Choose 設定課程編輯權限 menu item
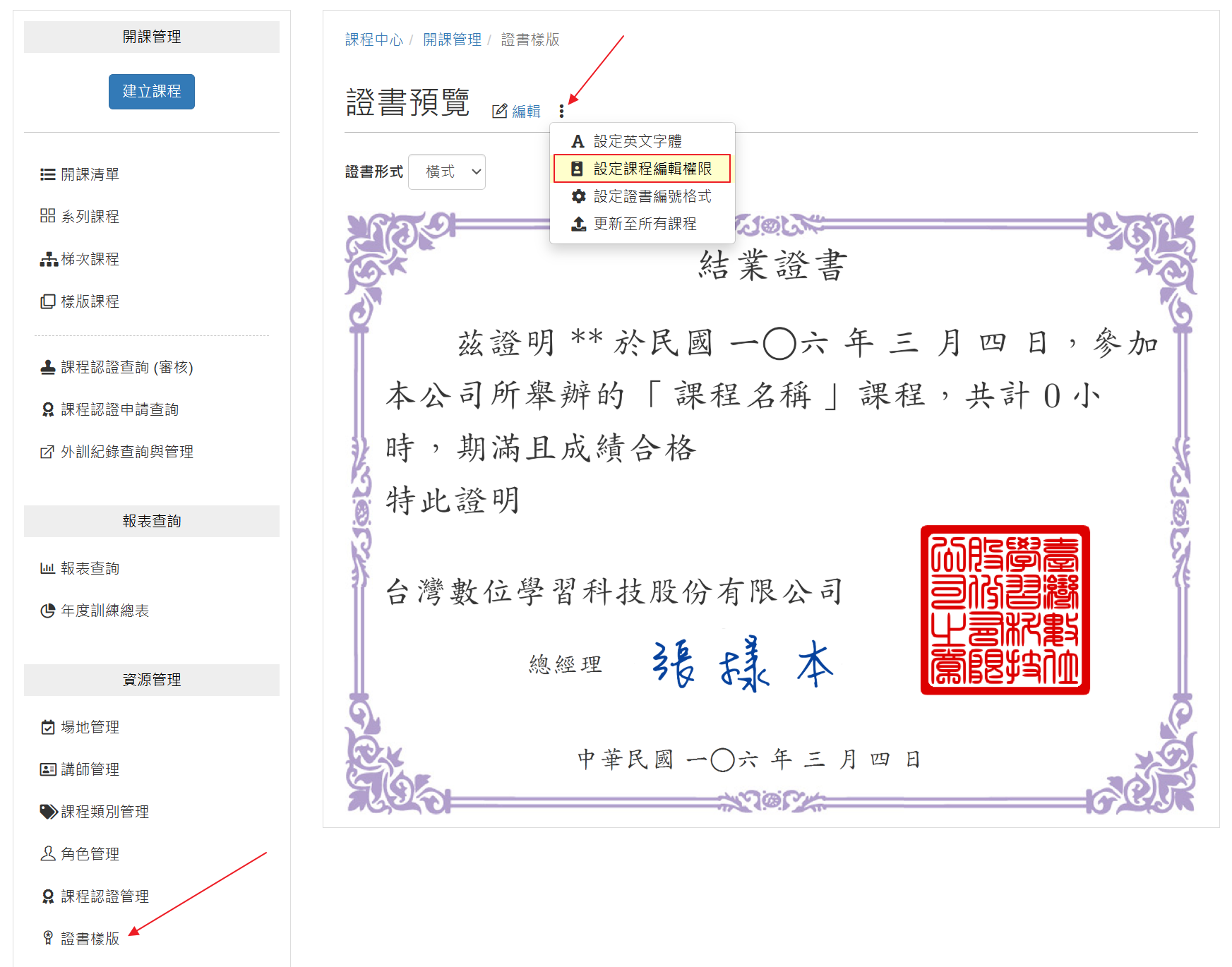The image size is (1232, 967). coord(642,169)
